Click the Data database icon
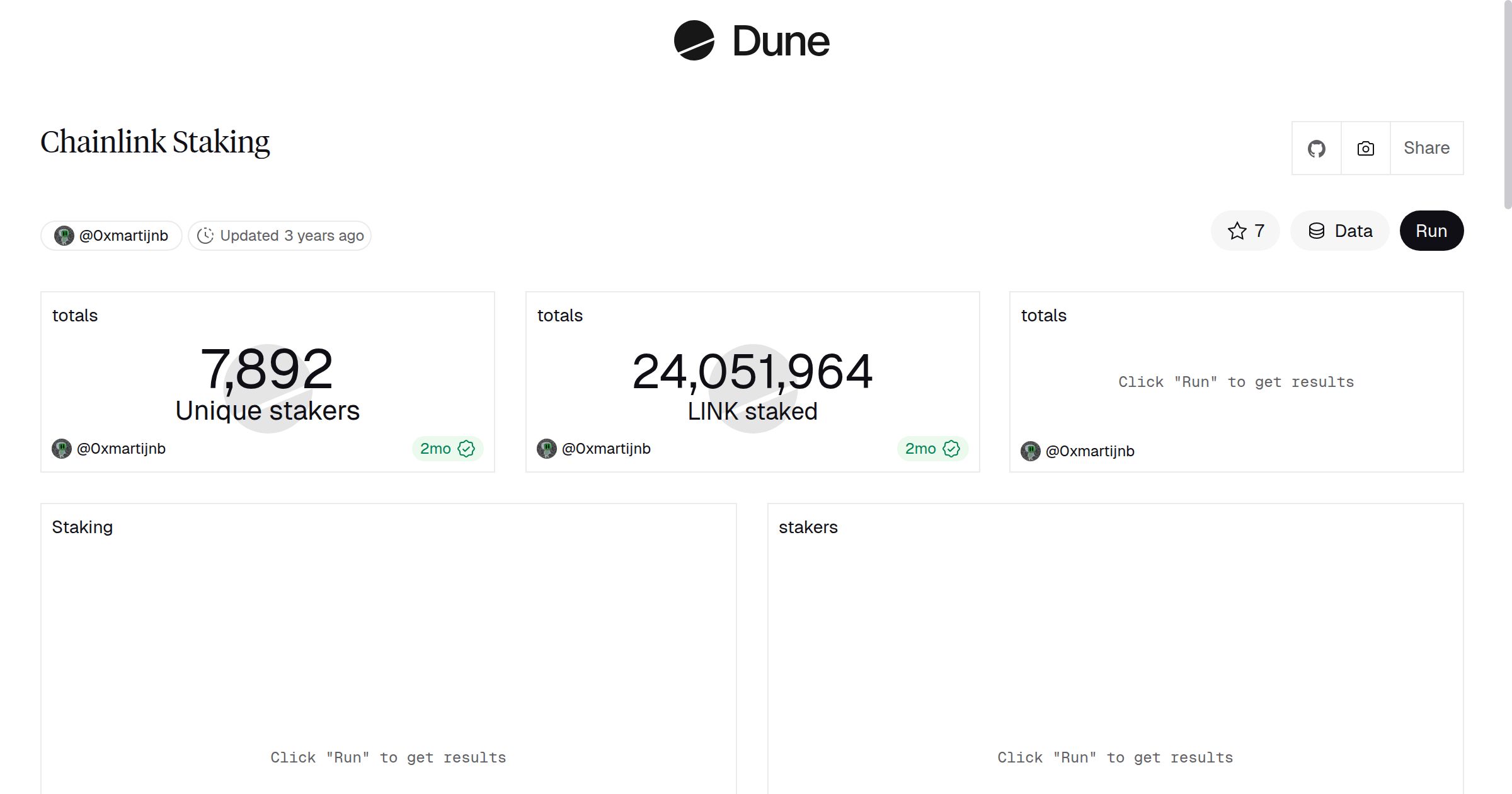 pyautogui.click(x=1316, y=231)
